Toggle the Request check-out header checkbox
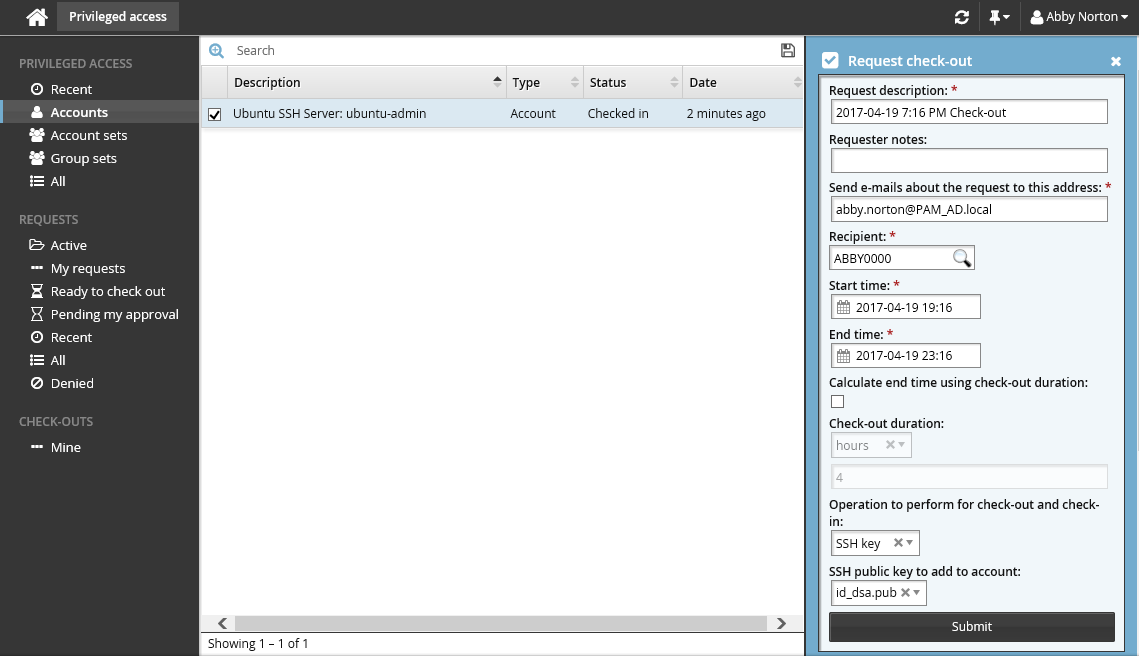 [x=830, y=61]
